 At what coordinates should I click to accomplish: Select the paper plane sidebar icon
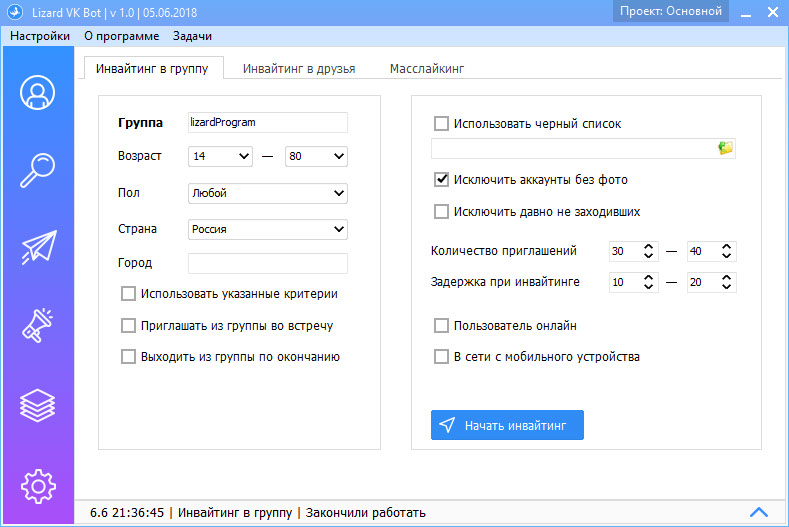tap(37, 249)
